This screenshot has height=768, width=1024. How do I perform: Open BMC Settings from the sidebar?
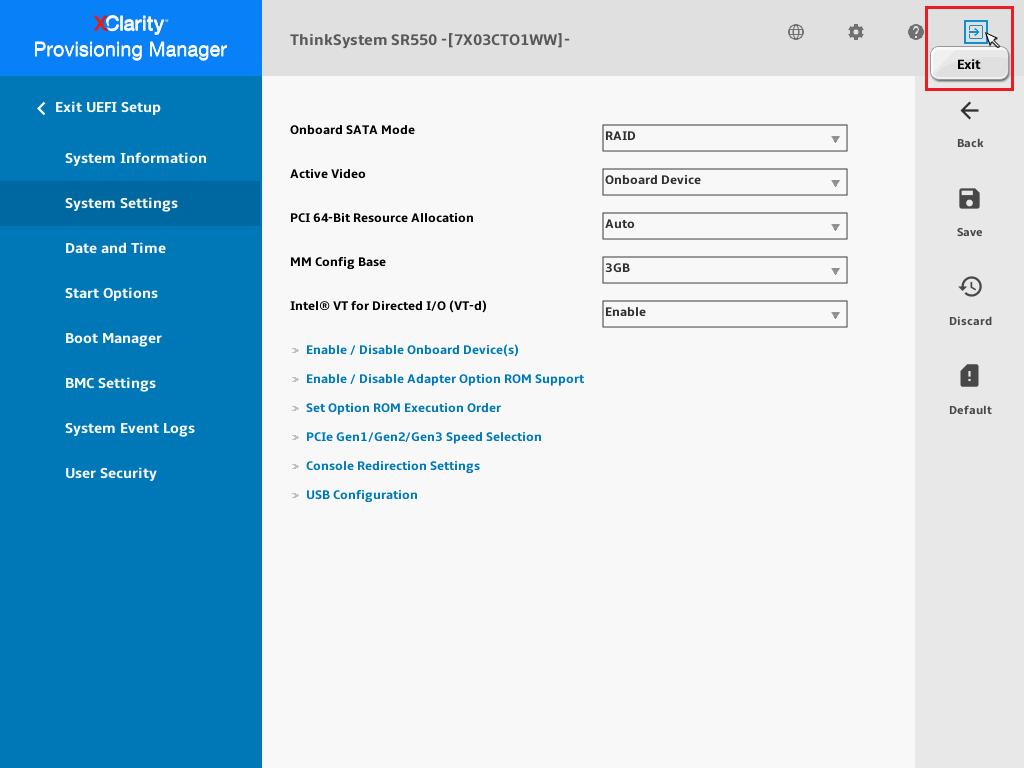point(110,383)
